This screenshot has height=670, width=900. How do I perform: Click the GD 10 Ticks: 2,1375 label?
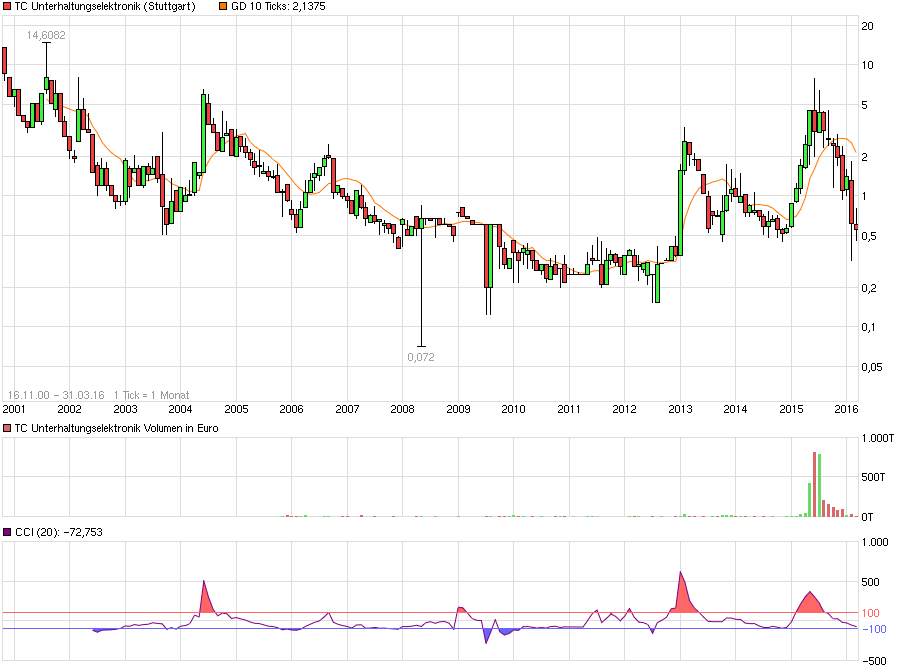[278, 6]
